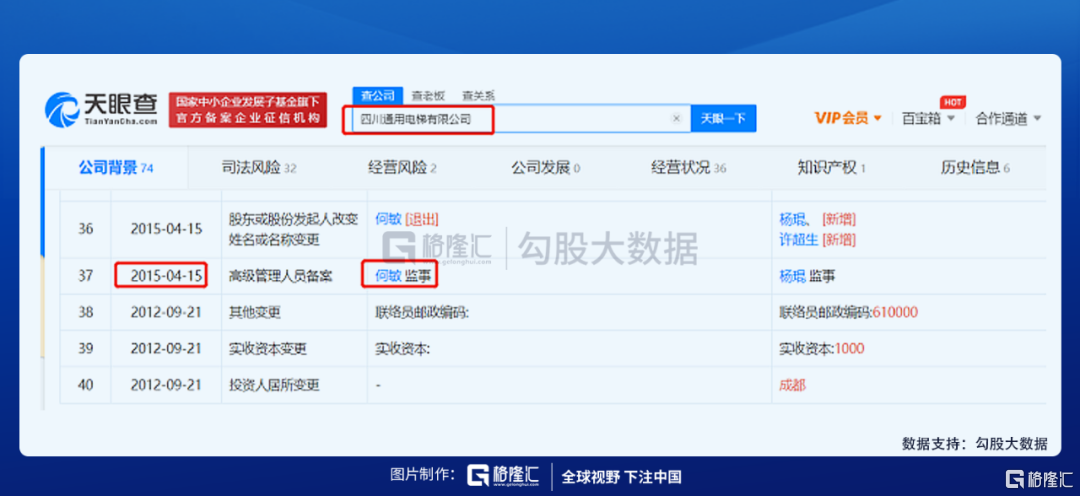Open the 合作通道 dropdown menu
This screenshot has height=496, width=1080.
[x=1008, y=118]
